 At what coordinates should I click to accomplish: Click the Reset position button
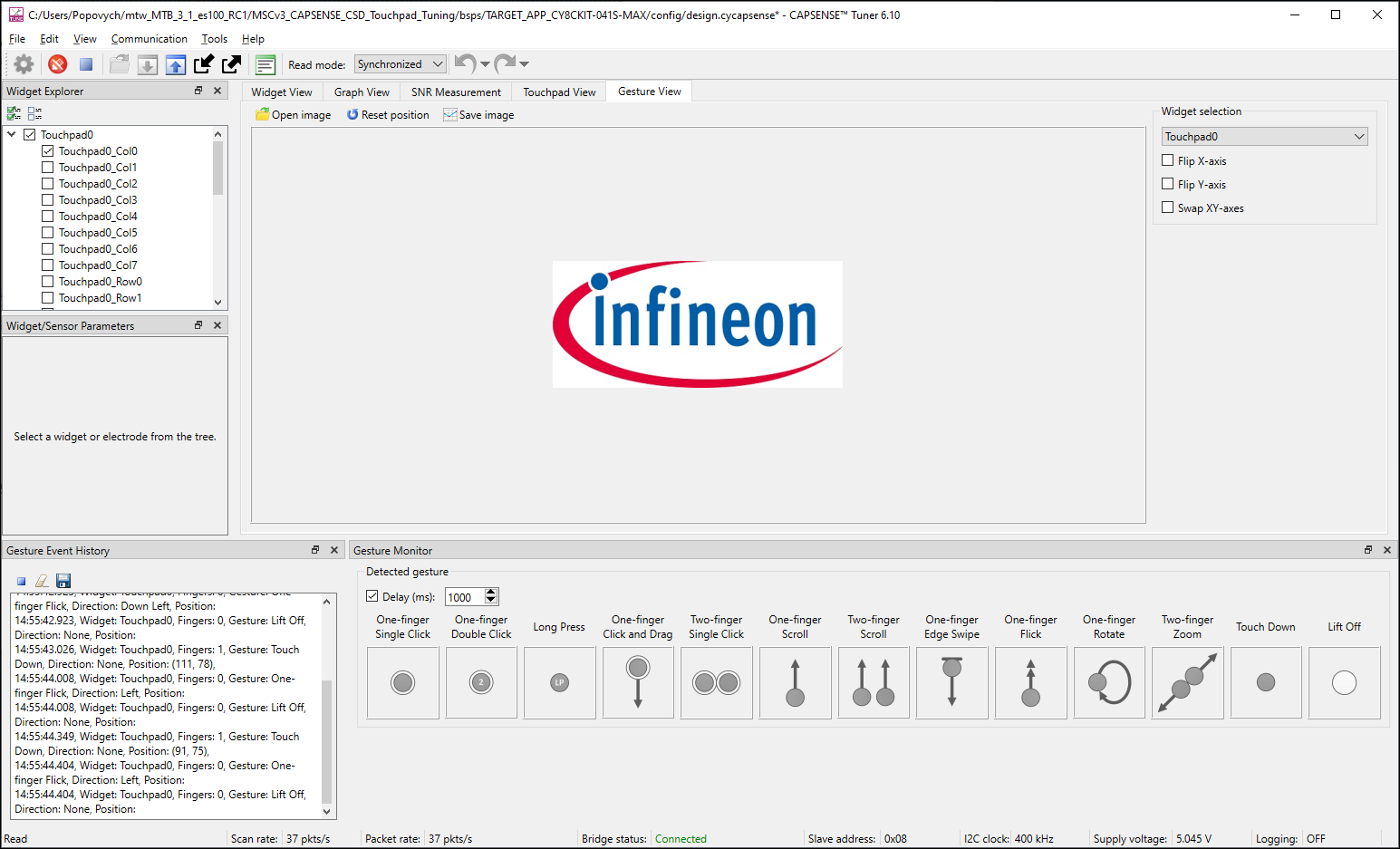(388, 115)
